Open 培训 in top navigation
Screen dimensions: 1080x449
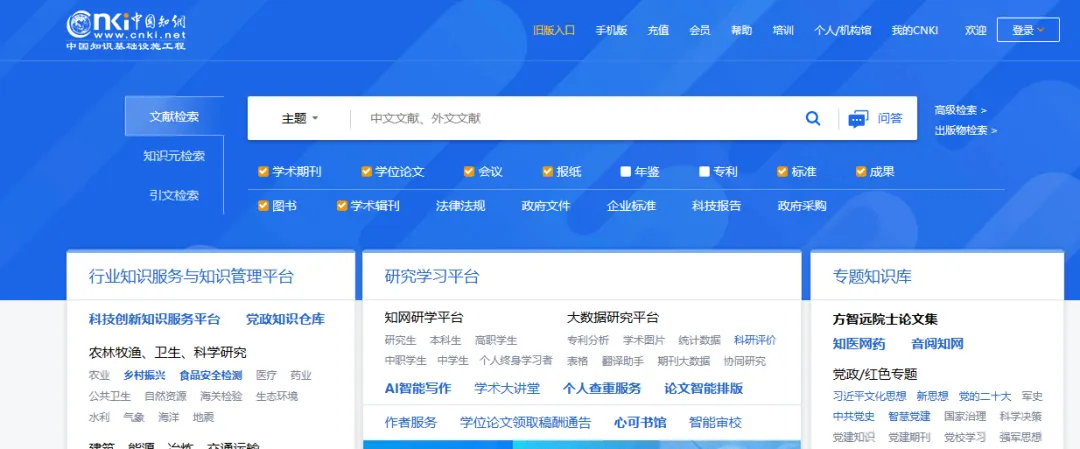point(783,30)
